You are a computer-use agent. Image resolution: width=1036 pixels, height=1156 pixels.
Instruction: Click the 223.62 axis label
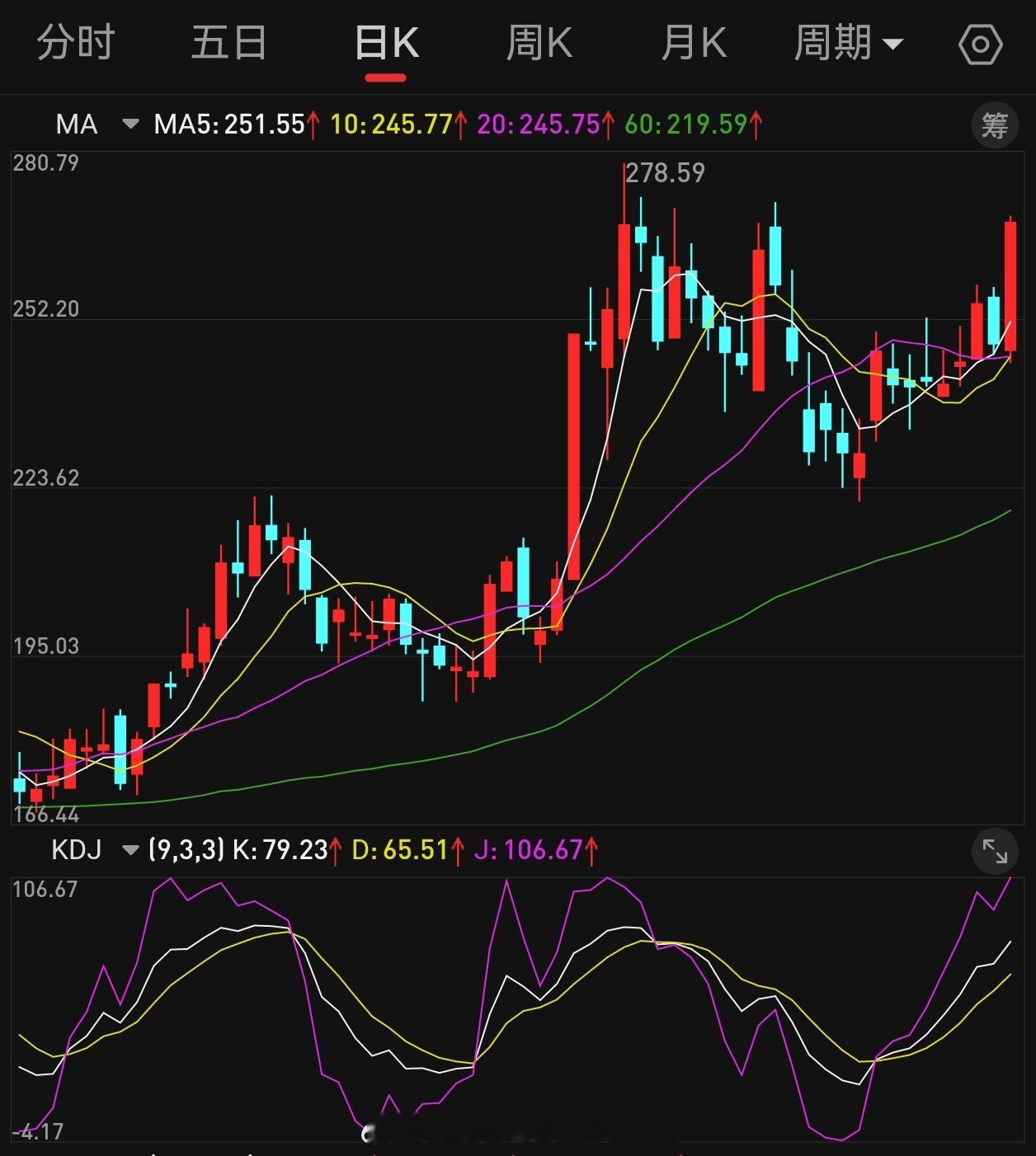tap(46, 478)
